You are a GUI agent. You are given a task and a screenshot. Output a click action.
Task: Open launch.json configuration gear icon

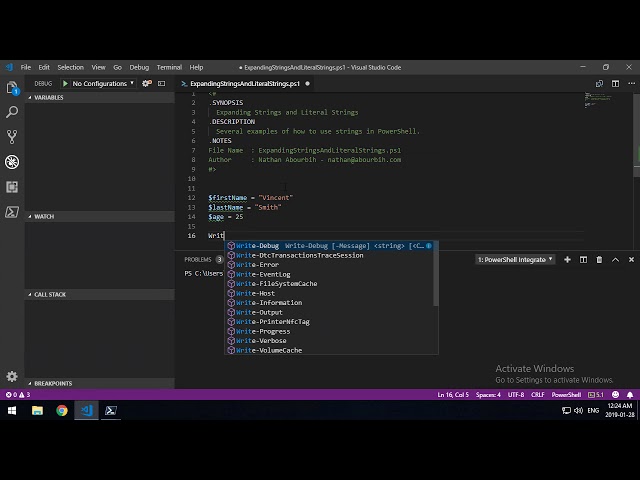147,83
